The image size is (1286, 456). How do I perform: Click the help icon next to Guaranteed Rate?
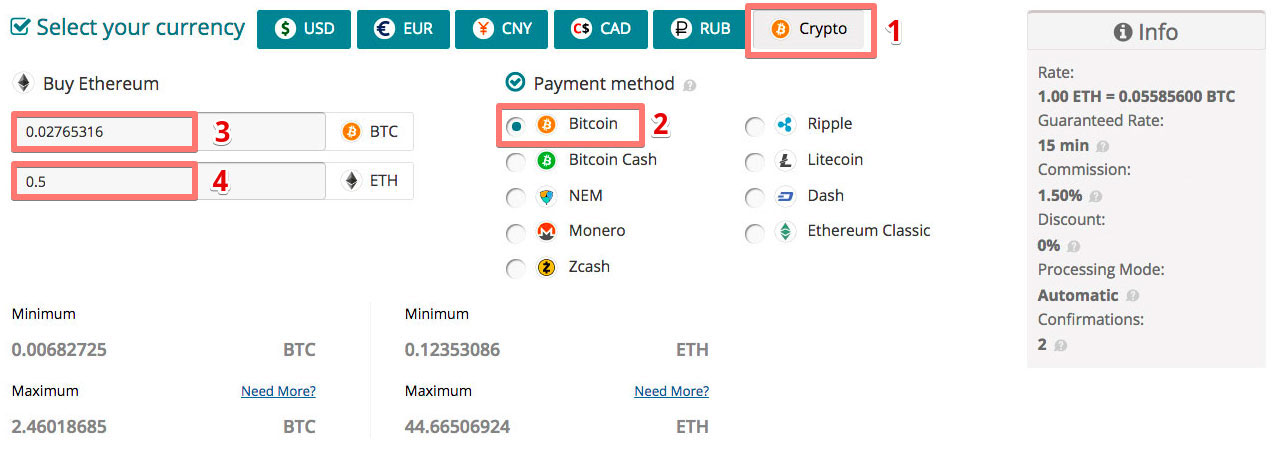click(x=1102, y=146)
